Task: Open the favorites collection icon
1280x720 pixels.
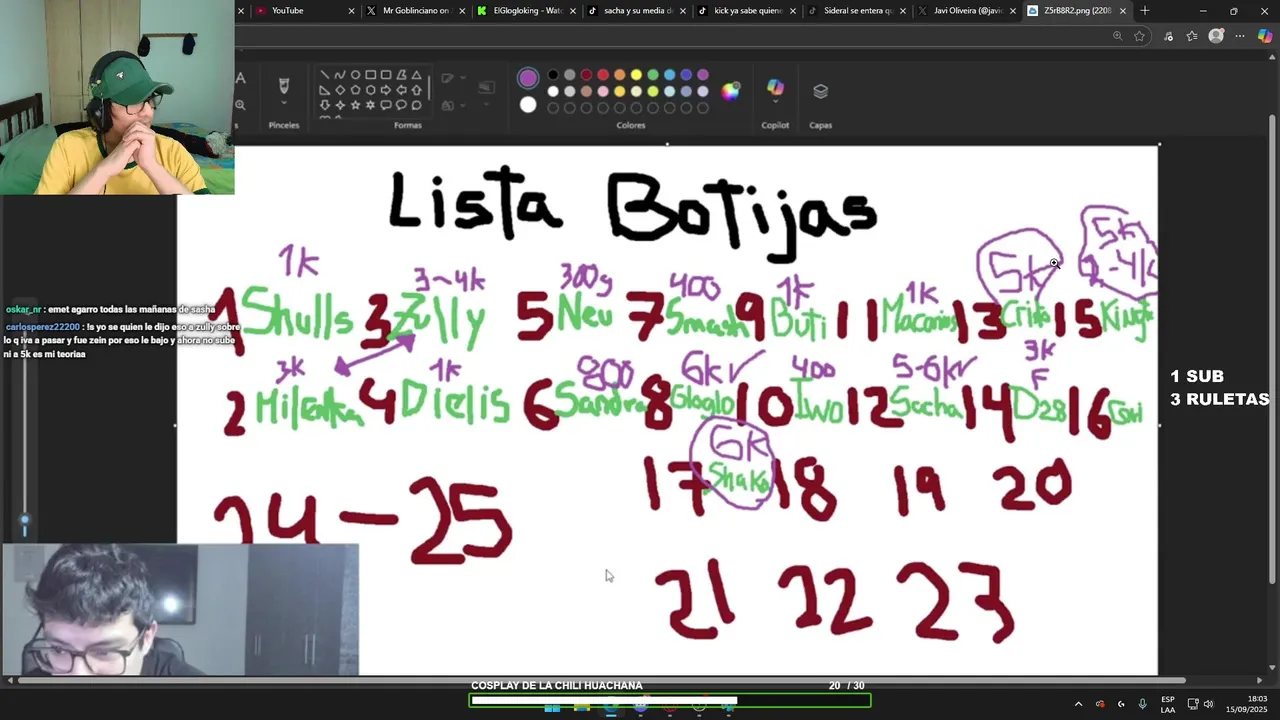Action: (1192, 36)
